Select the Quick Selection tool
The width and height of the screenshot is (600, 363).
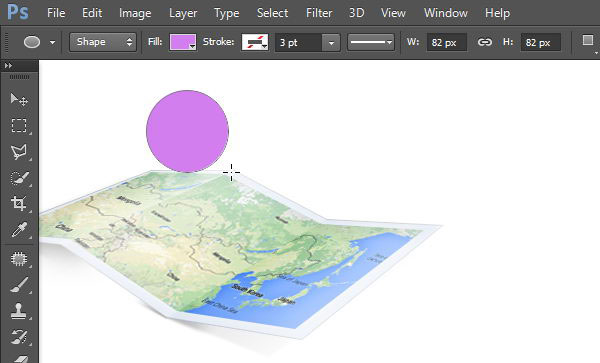point(19,178)
